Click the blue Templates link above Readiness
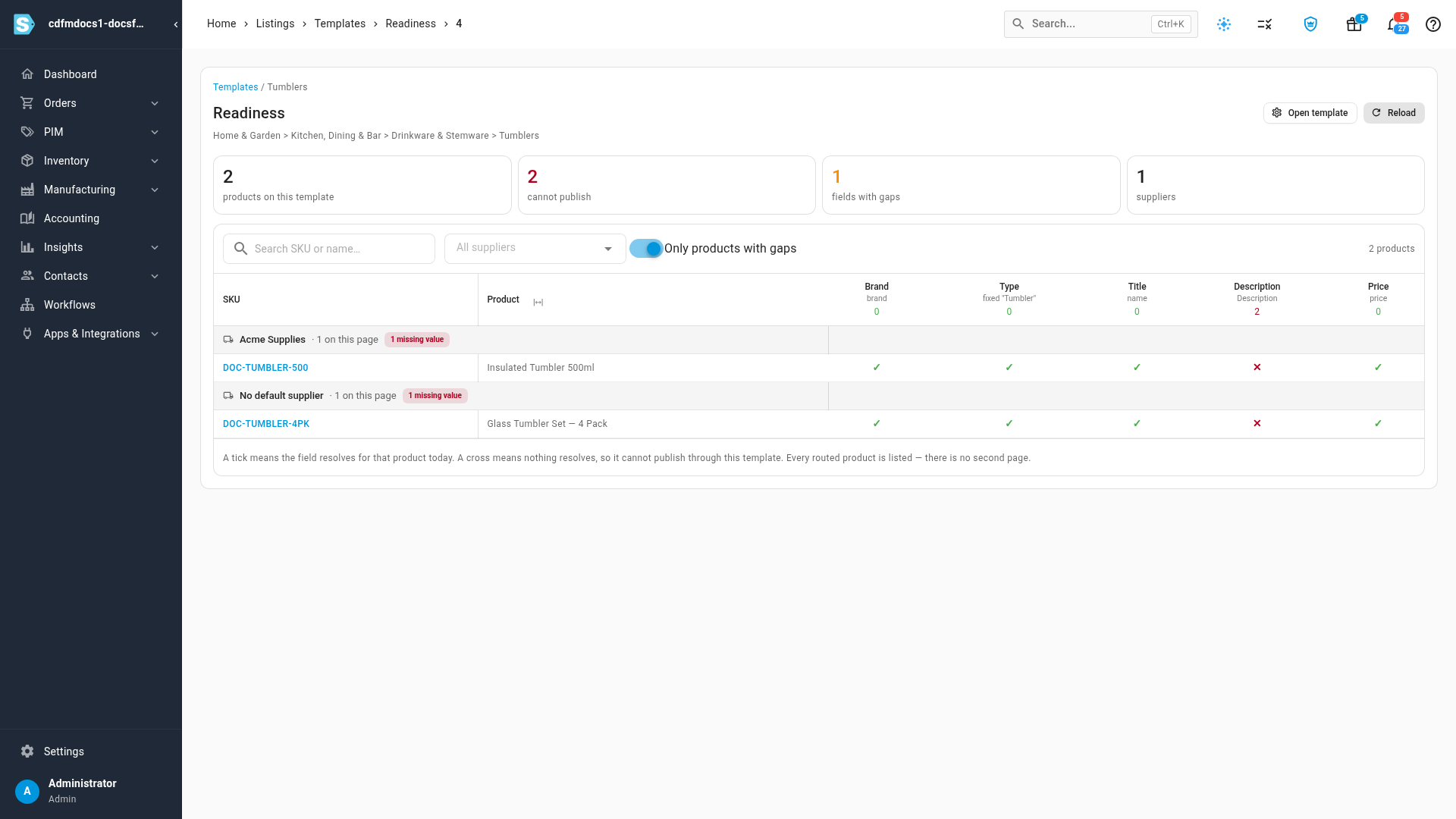This screenshot has height=819, width=1456. pos(235,87)
